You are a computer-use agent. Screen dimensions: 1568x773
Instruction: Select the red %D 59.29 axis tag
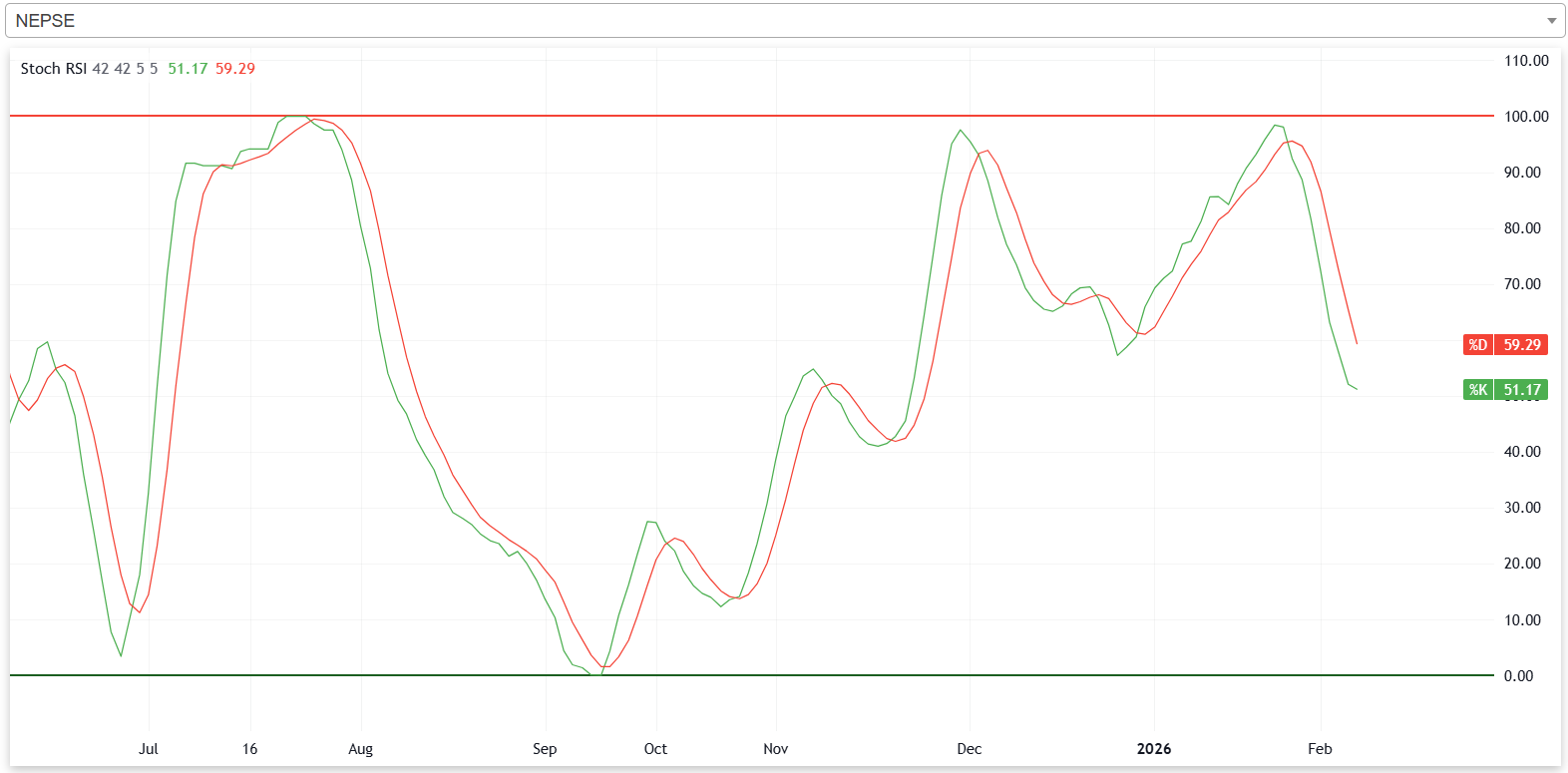point(1505,345)
